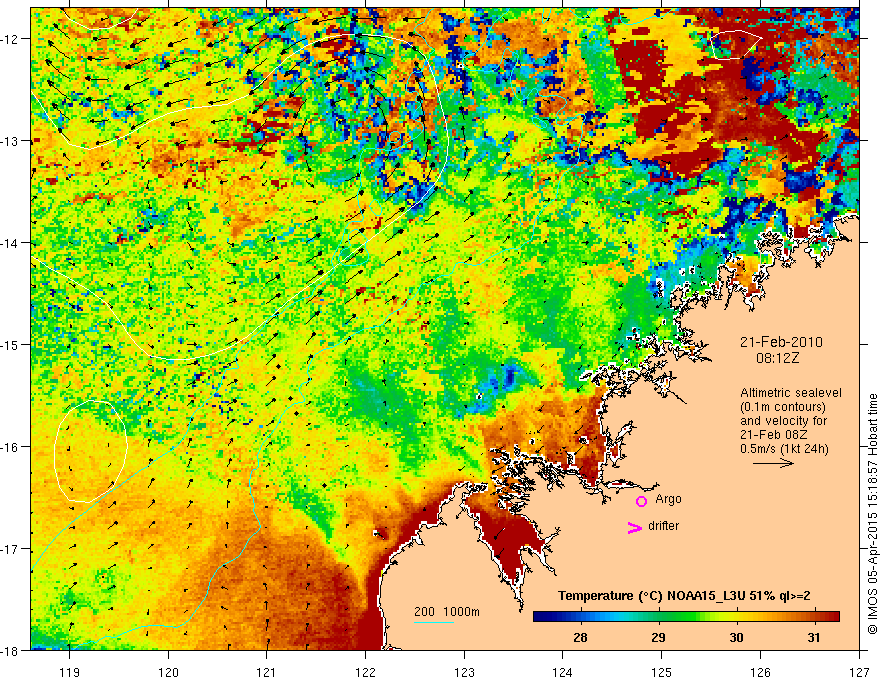Click the cyan 200 1000m isobath legend line
Image resolution: width=880 pixels, height=680 pixels.
434,622
